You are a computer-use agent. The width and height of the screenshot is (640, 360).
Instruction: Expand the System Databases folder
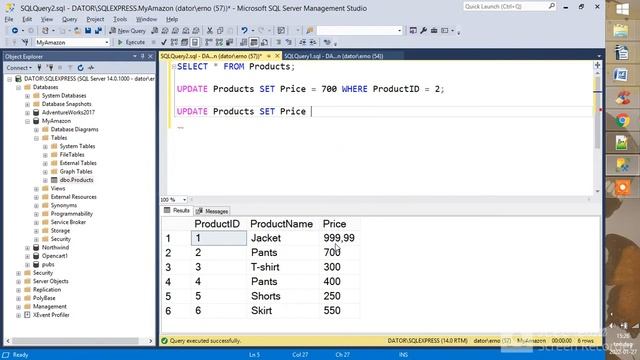point(27,96)
